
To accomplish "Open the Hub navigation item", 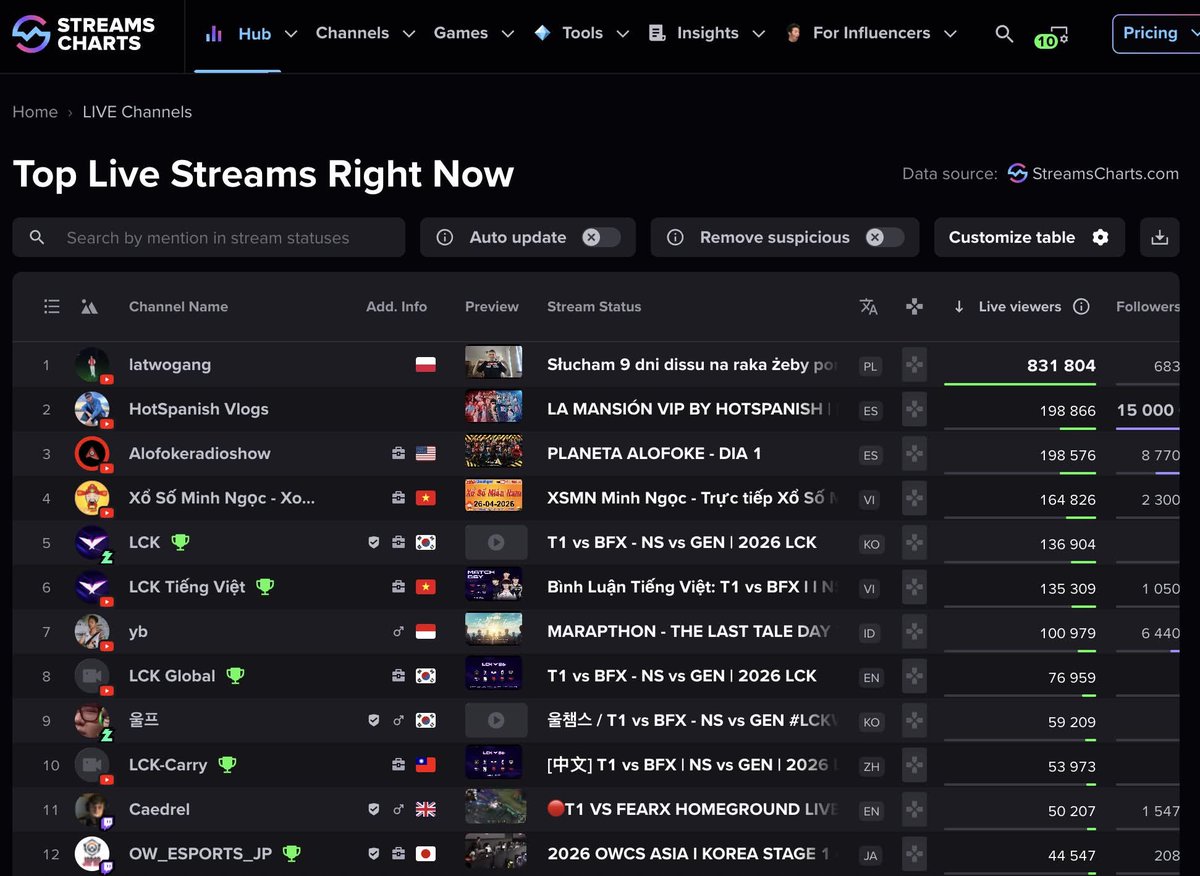I will coord(254,34).
